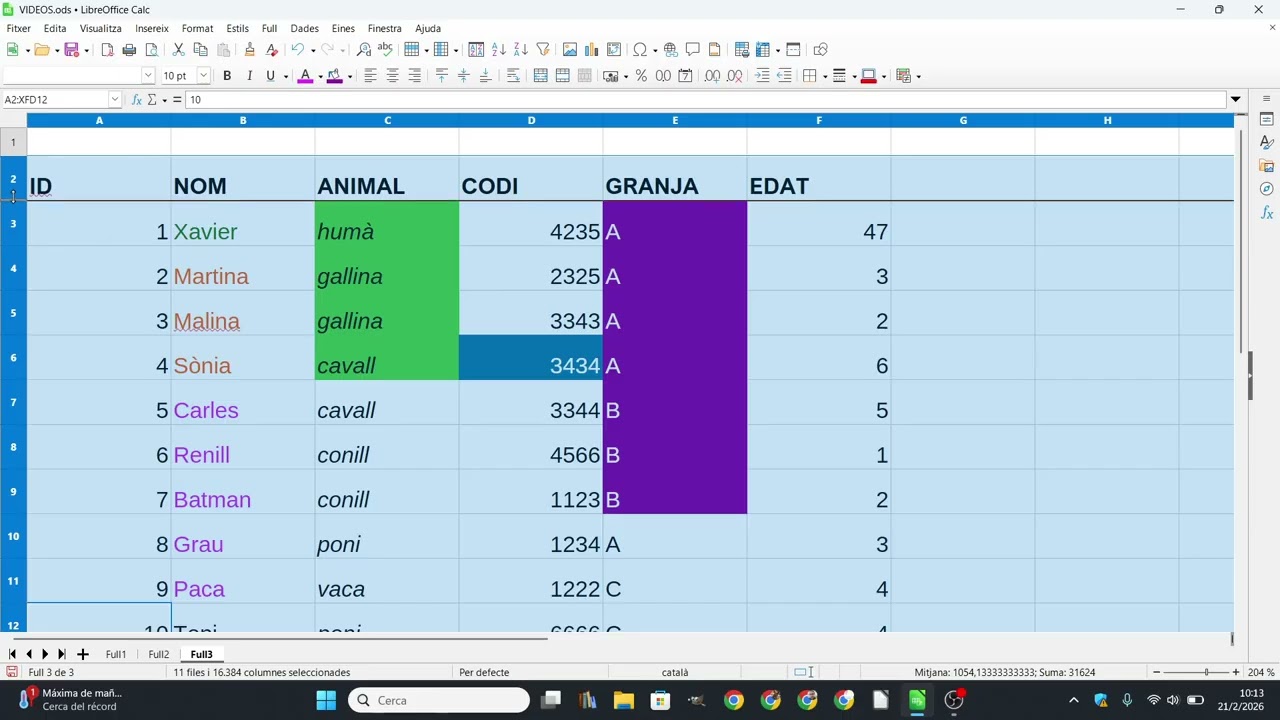Click the Sort ascending icon
Image resolution: width=1280 pixels, height=720 pixels.
tap(499, 49)
